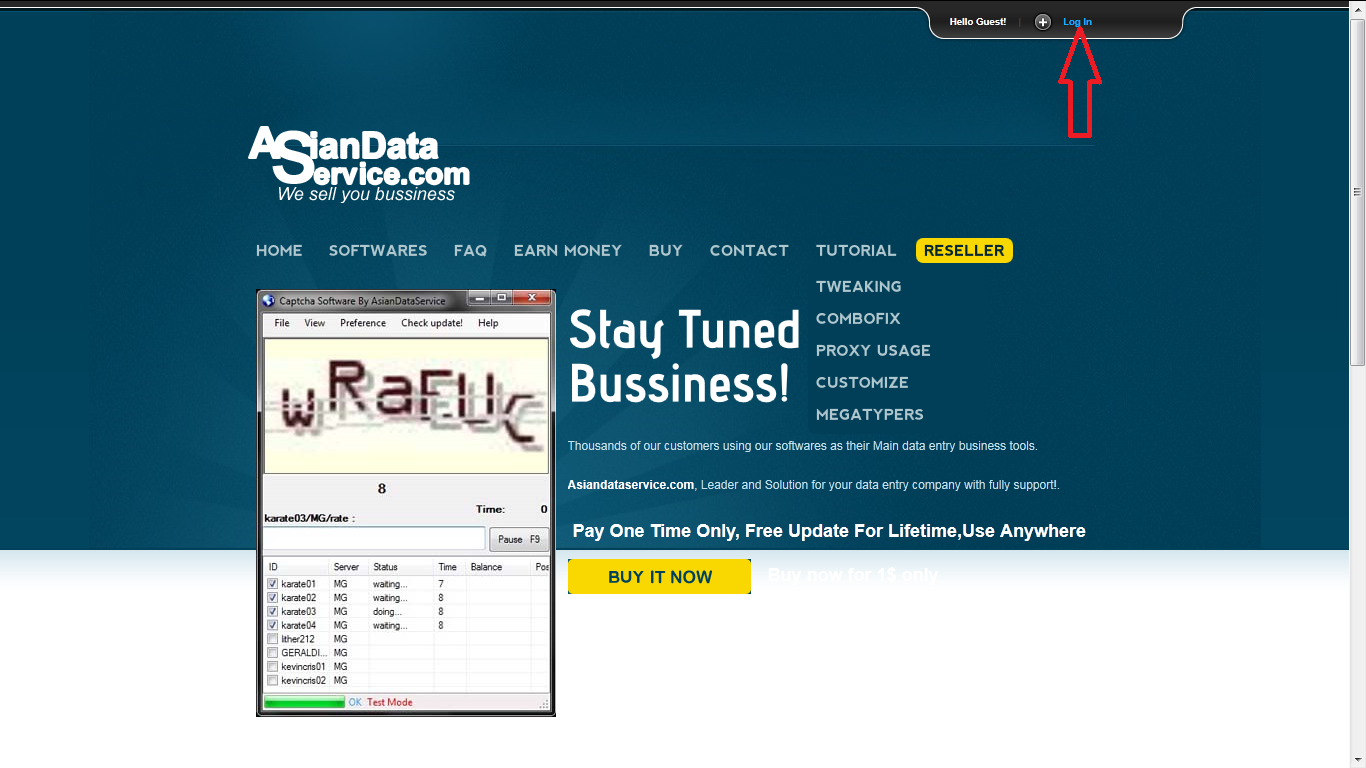Enable the kevincris02 checkbox

[273, 681]
